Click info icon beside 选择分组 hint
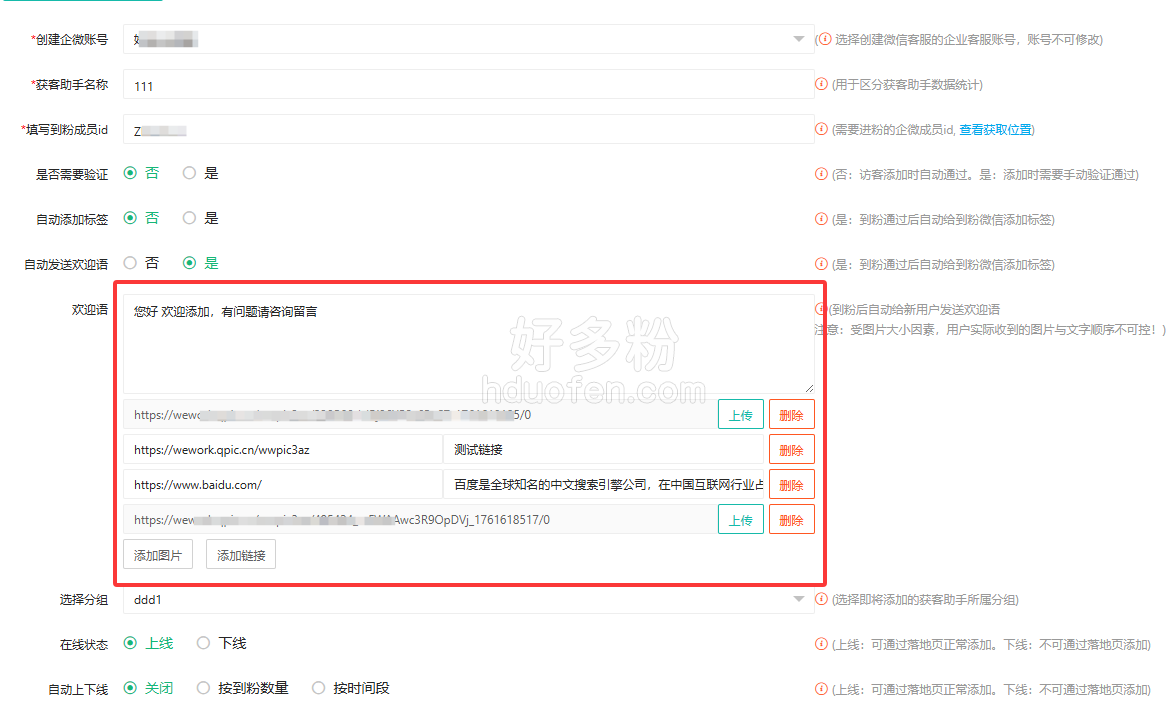This screenshot has height=715, width=1170. point(822,599)
